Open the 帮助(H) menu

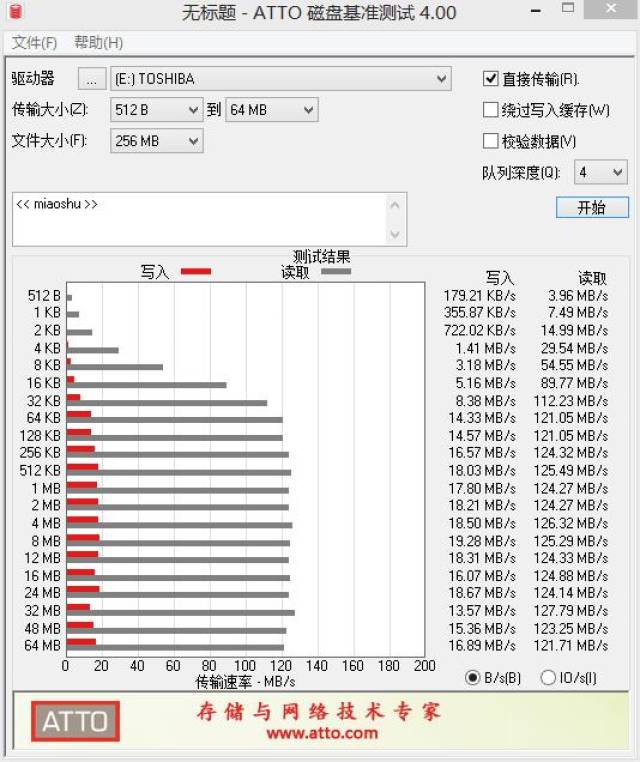[98, 43]
